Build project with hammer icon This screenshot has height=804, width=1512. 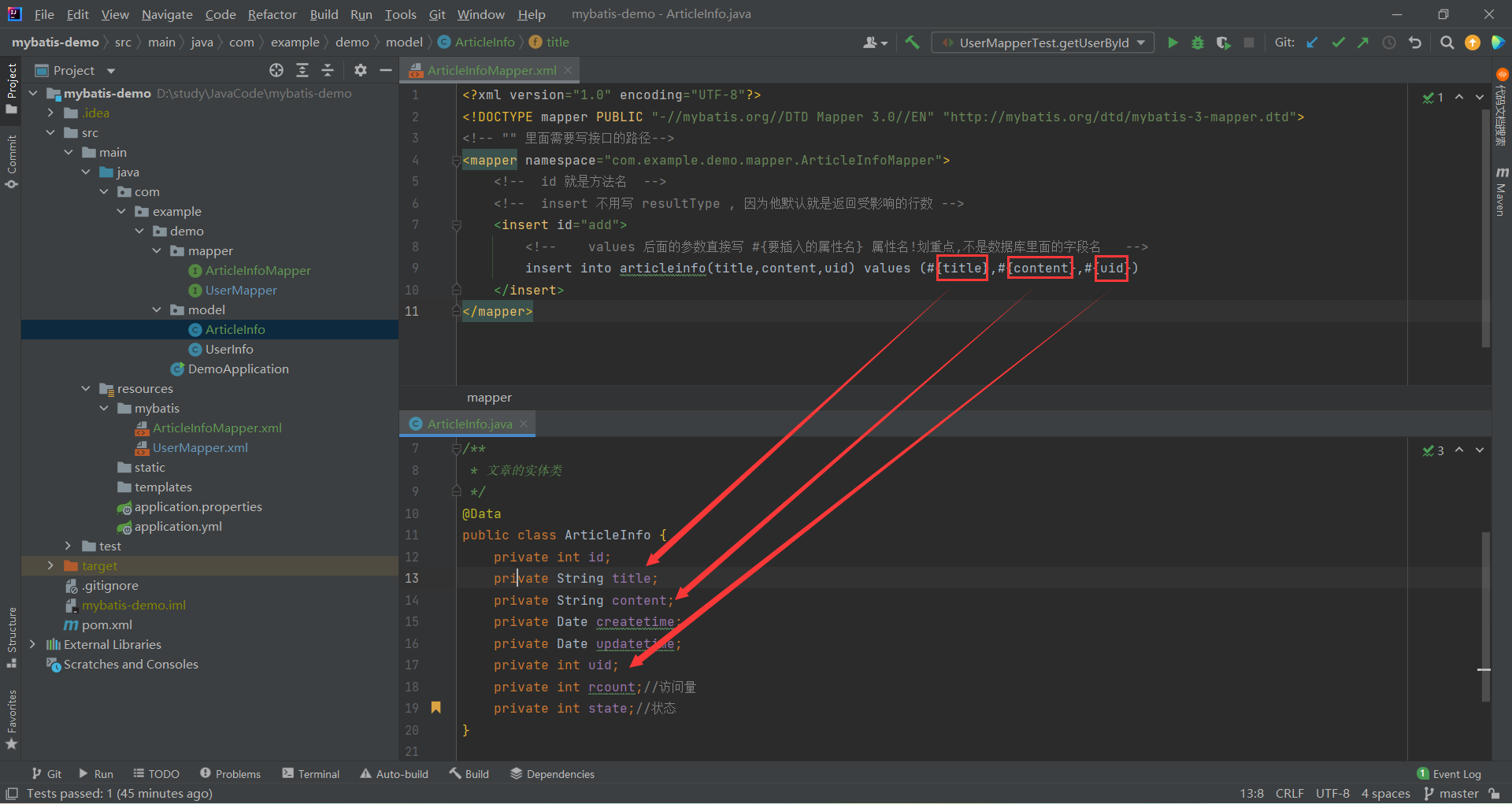pos(912,43)
